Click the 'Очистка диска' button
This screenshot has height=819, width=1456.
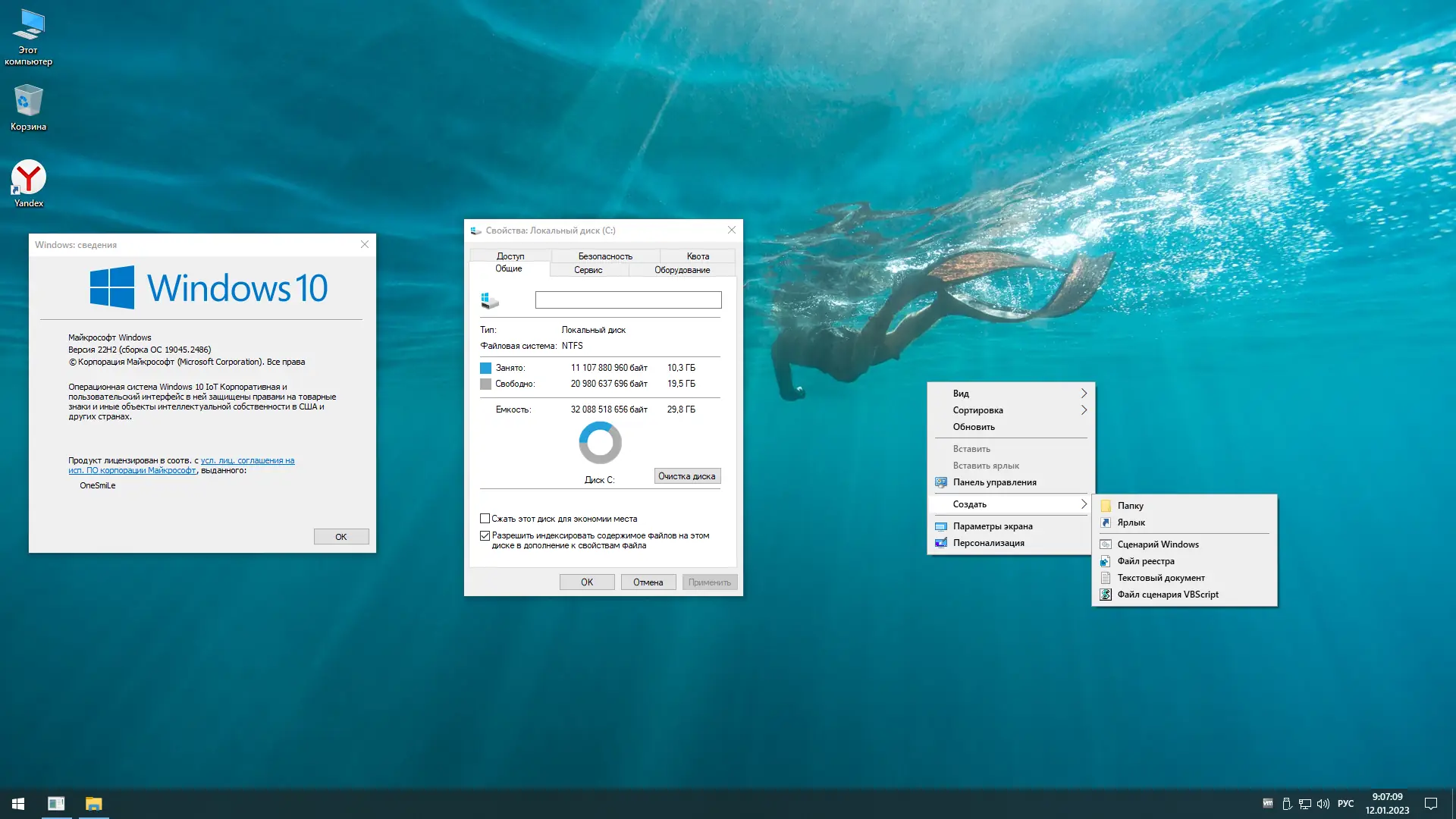tap(687, 476)
